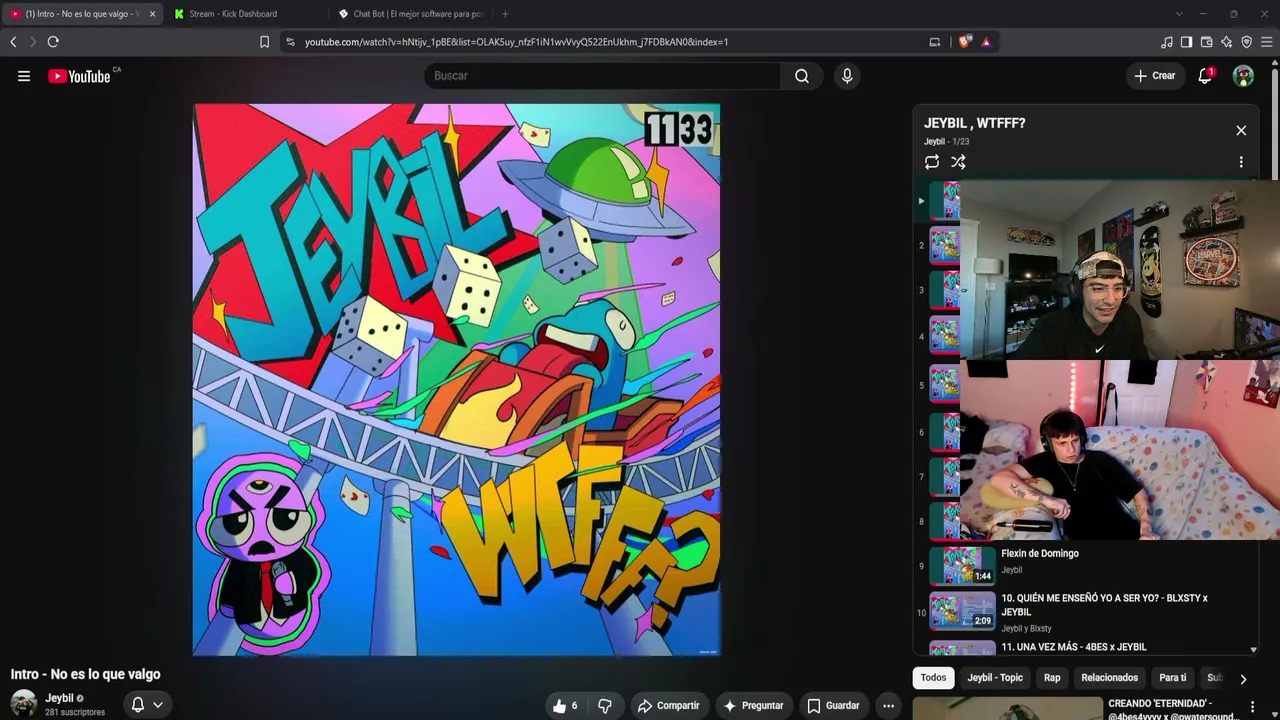Go forward in browser history
The image size is (1280, 720).
(x=33, y=42)
